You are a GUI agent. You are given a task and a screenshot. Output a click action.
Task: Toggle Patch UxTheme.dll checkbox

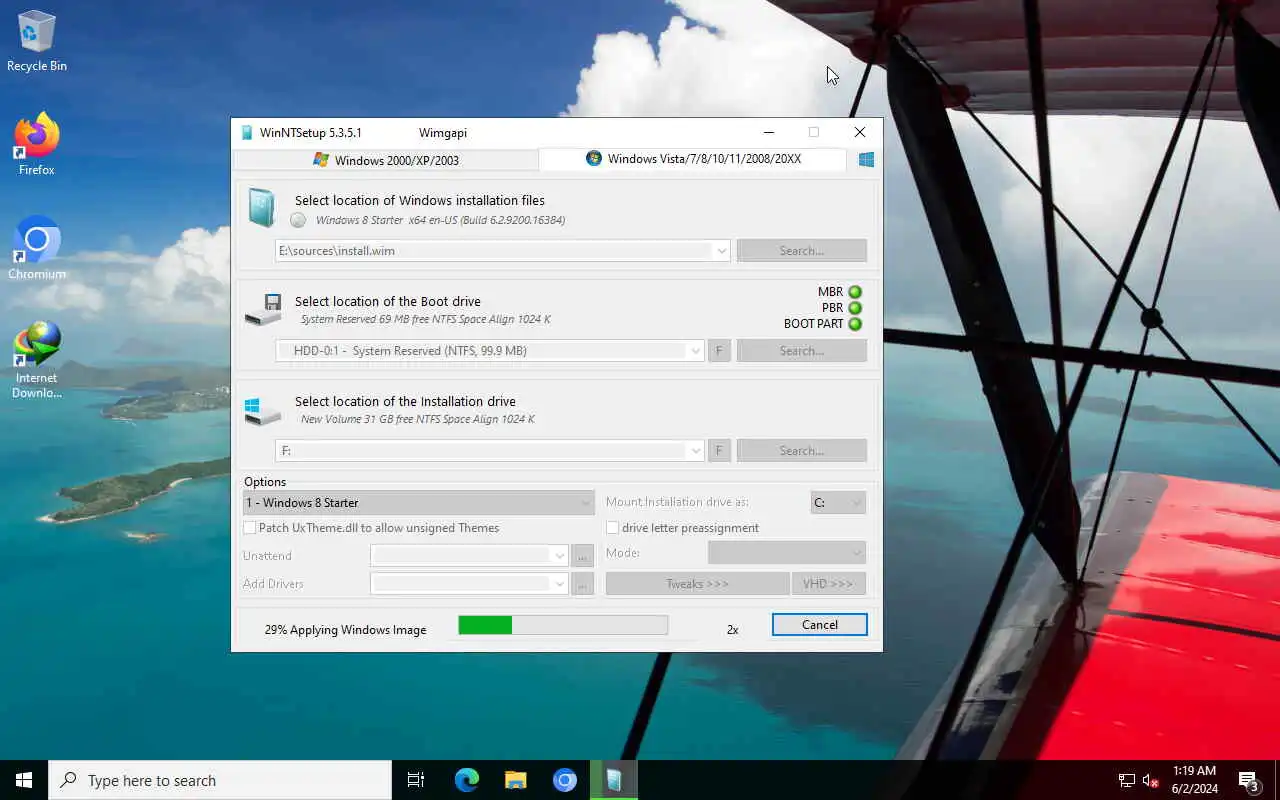tap(250, 528)
